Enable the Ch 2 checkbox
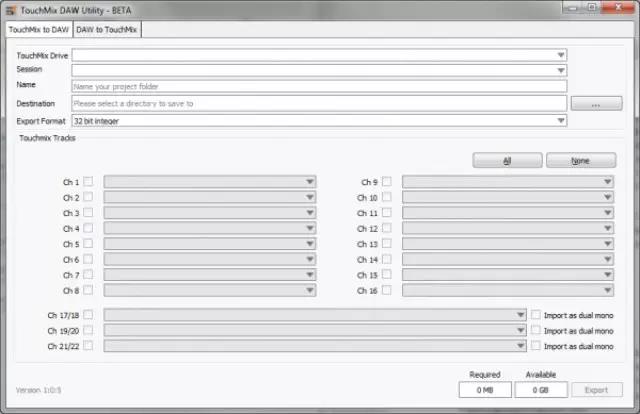Screen dimensions: 640x414 88,197
